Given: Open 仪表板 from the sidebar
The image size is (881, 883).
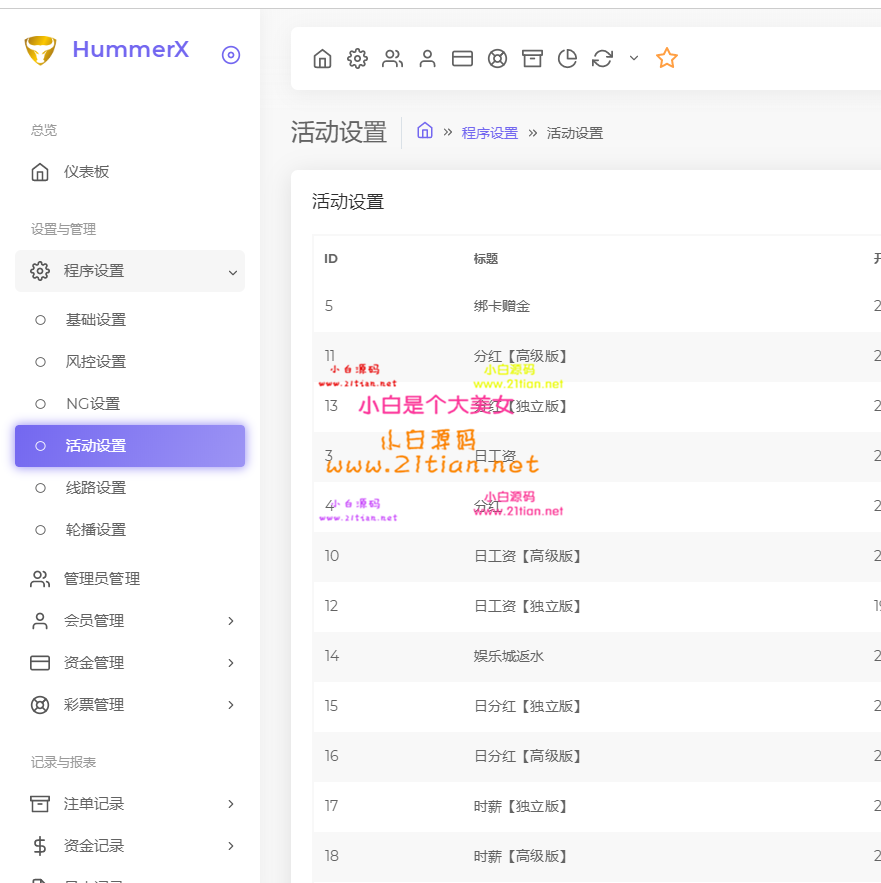Looking at the screenshot, I should click(87, 172).
